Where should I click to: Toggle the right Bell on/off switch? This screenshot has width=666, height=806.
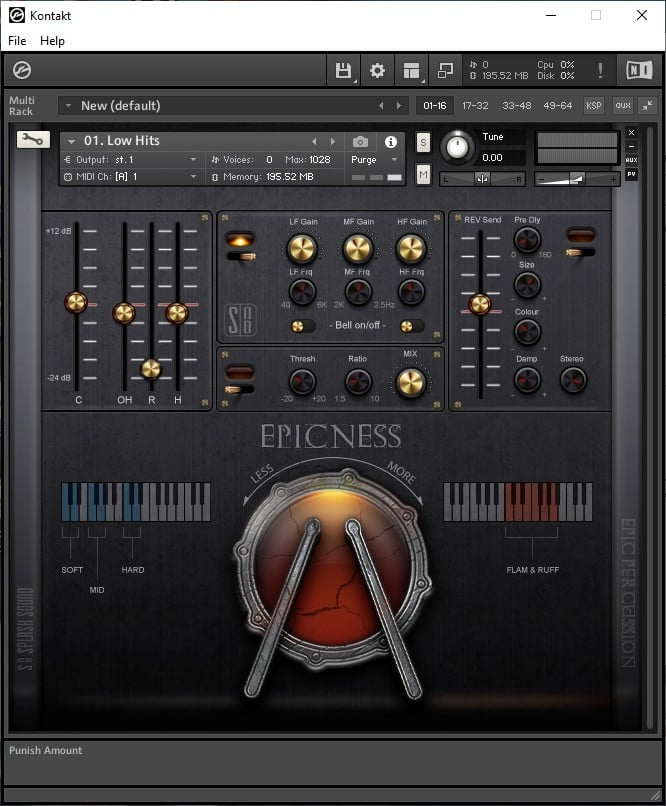pyautogui.click(x=412, y=326)
